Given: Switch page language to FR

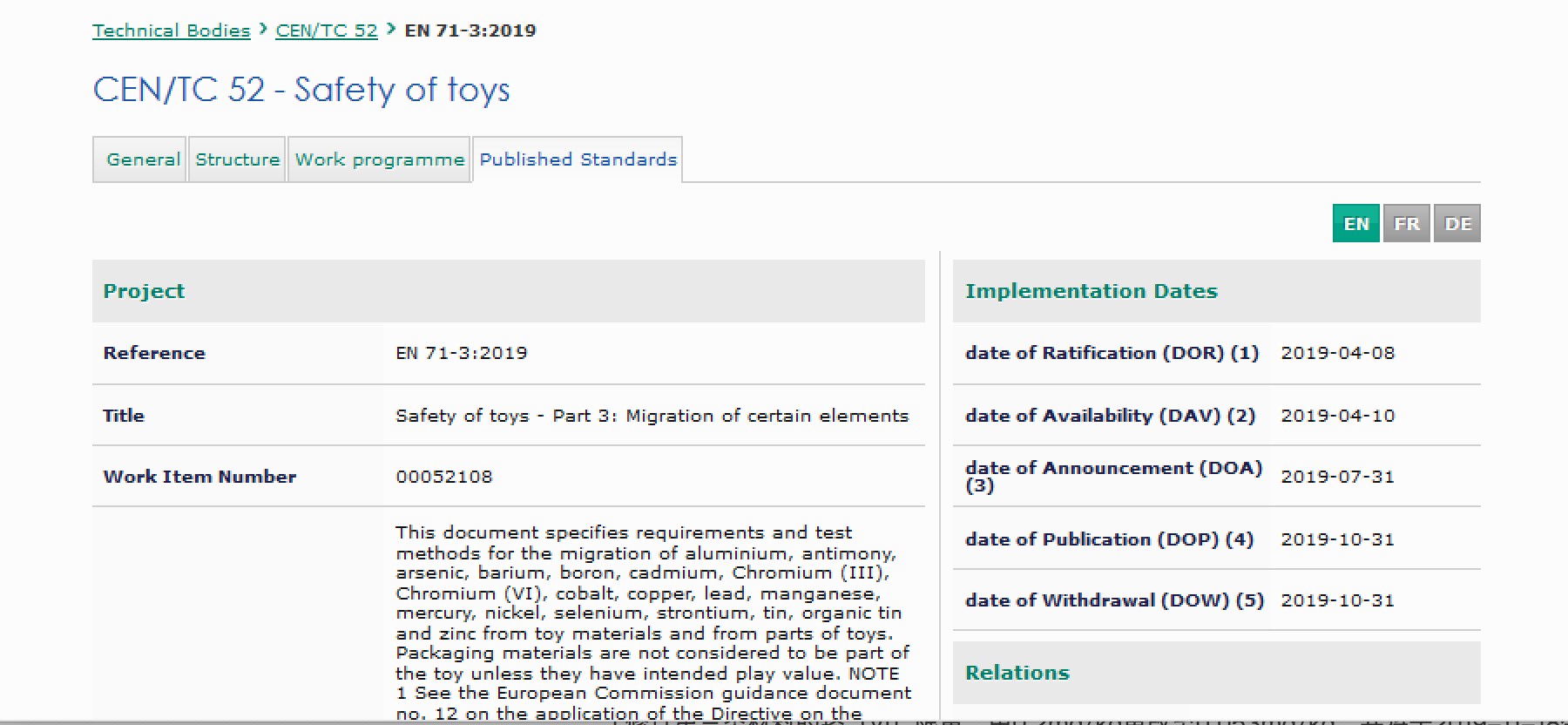Looking at the screenshot, I should 1406,224.
